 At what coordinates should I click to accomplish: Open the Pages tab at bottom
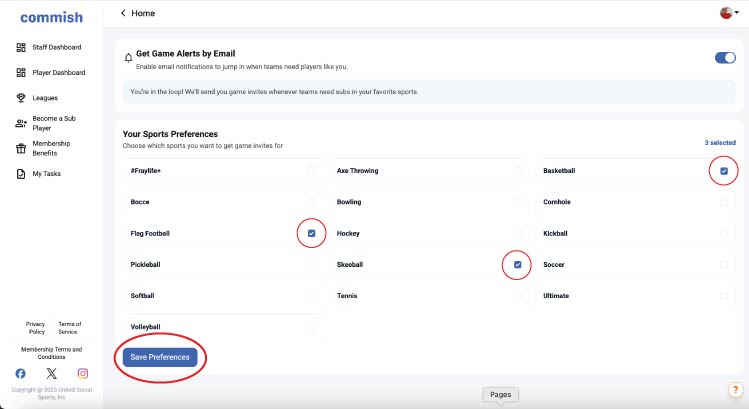tap(501, 395)
